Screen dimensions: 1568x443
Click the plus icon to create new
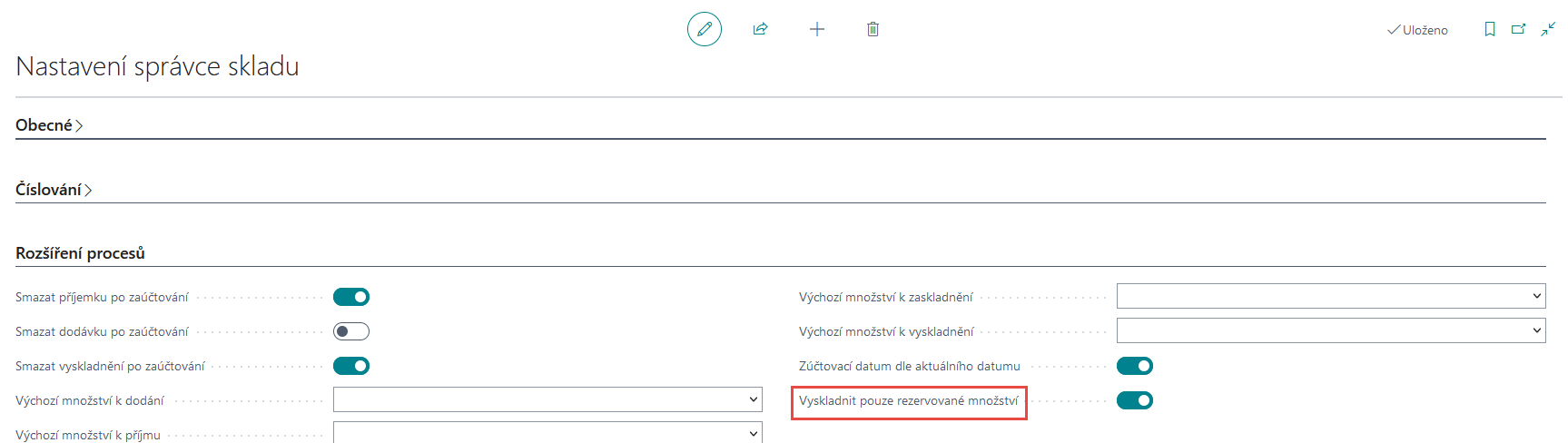(817, 29)
